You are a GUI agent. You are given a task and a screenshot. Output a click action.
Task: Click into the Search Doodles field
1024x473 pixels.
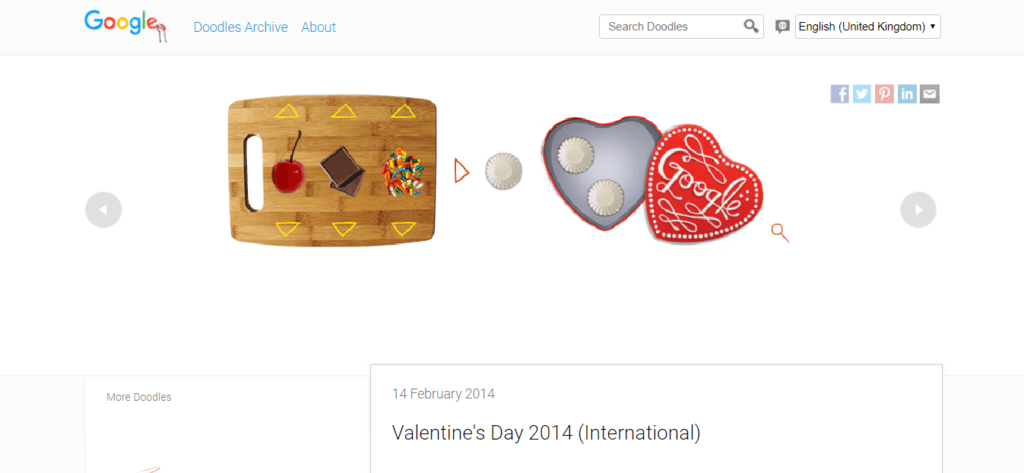click(670, 26)
